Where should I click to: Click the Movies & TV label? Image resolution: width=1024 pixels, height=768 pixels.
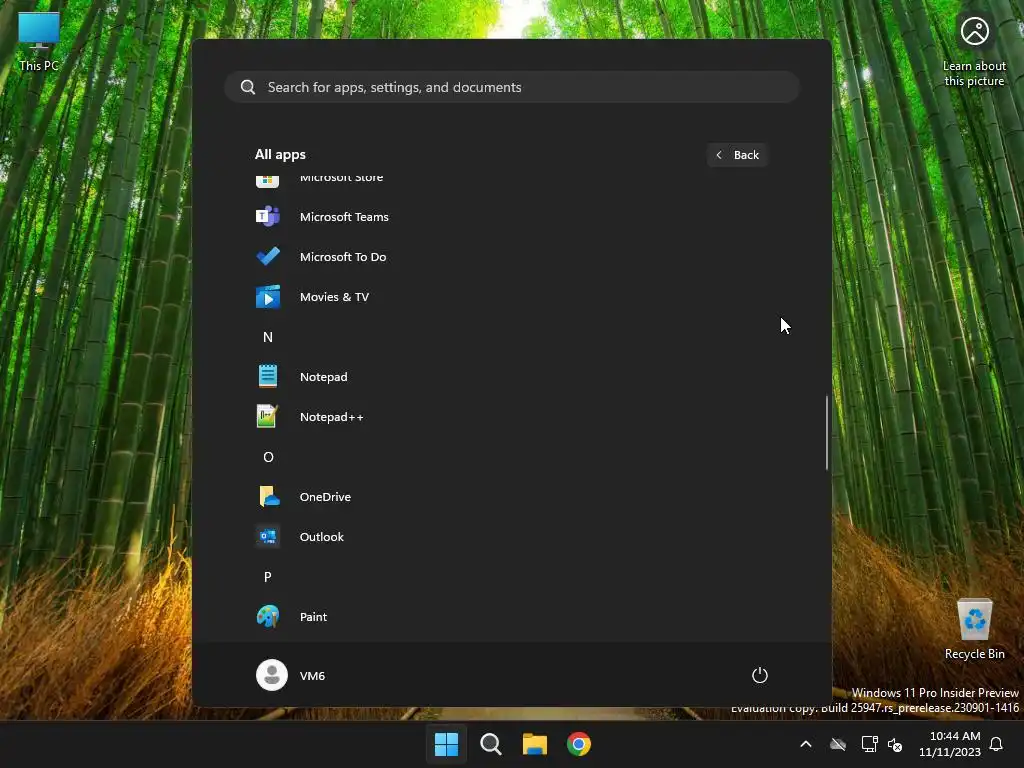334,296
